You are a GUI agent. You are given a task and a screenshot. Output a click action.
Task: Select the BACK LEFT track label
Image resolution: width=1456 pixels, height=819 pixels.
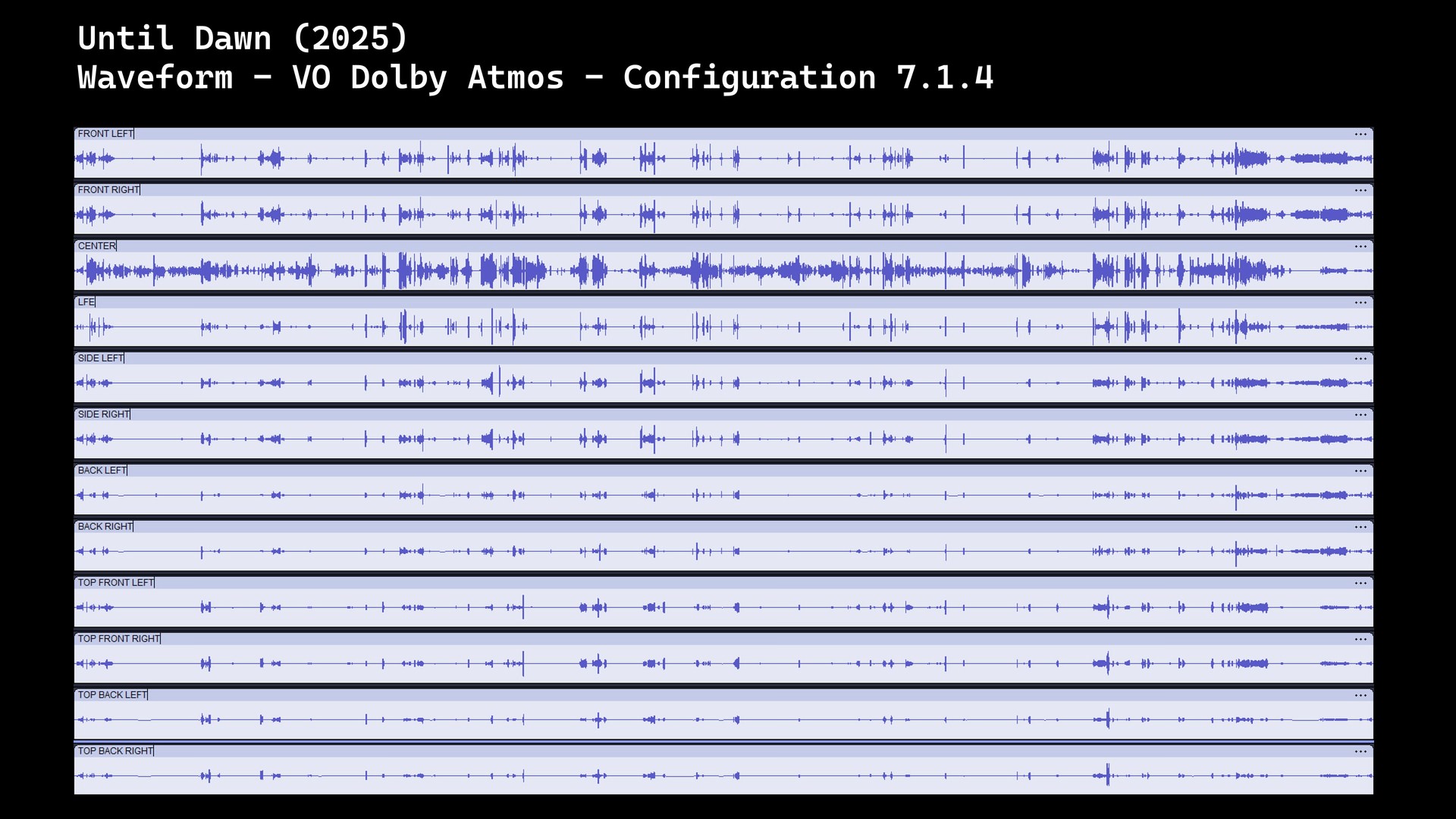[102, 470]
